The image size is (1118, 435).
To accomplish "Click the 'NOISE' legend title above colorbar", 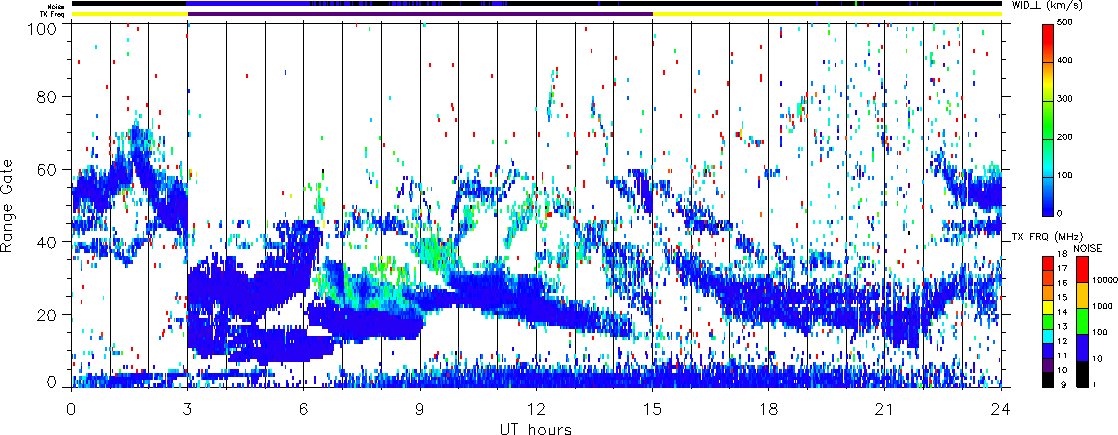I will click(x=1087, y=247).
